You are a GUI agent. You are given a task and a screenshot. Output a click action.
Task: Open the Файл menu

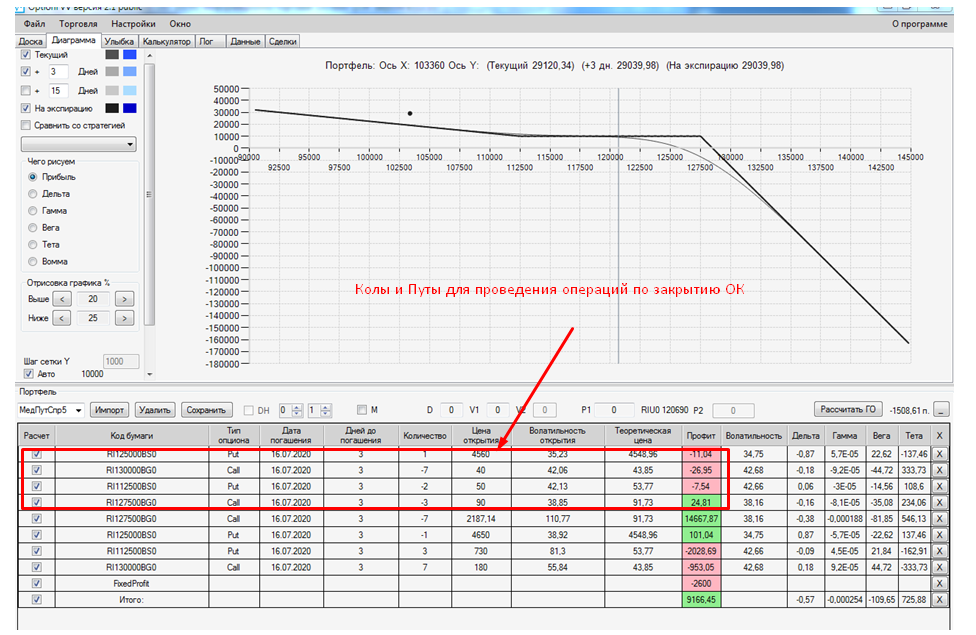(x=34, y=24)
